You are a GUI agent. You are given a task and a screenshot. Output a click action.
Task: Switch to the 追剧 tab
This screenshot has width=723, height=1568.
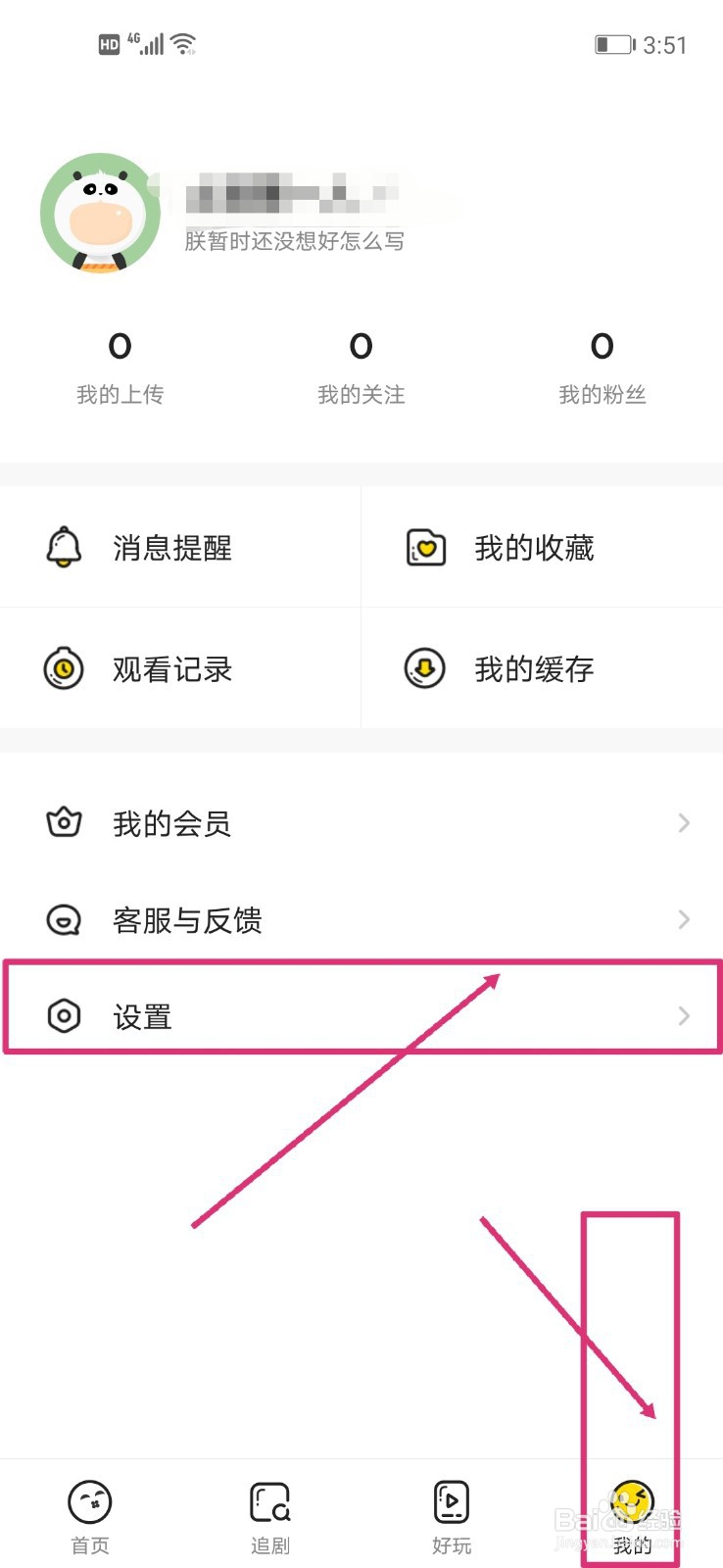[270, 1515]
